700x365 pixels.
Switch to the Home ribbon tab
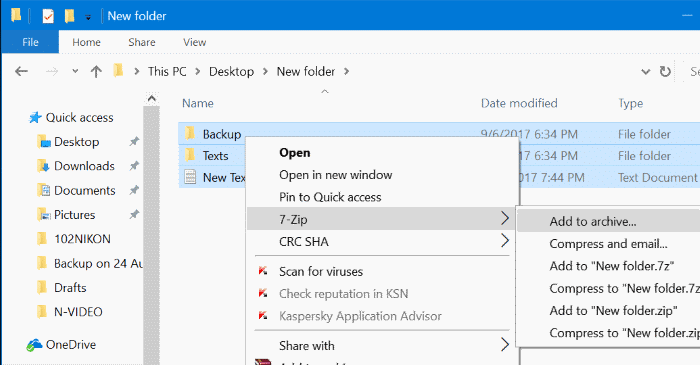click(86, 42)
